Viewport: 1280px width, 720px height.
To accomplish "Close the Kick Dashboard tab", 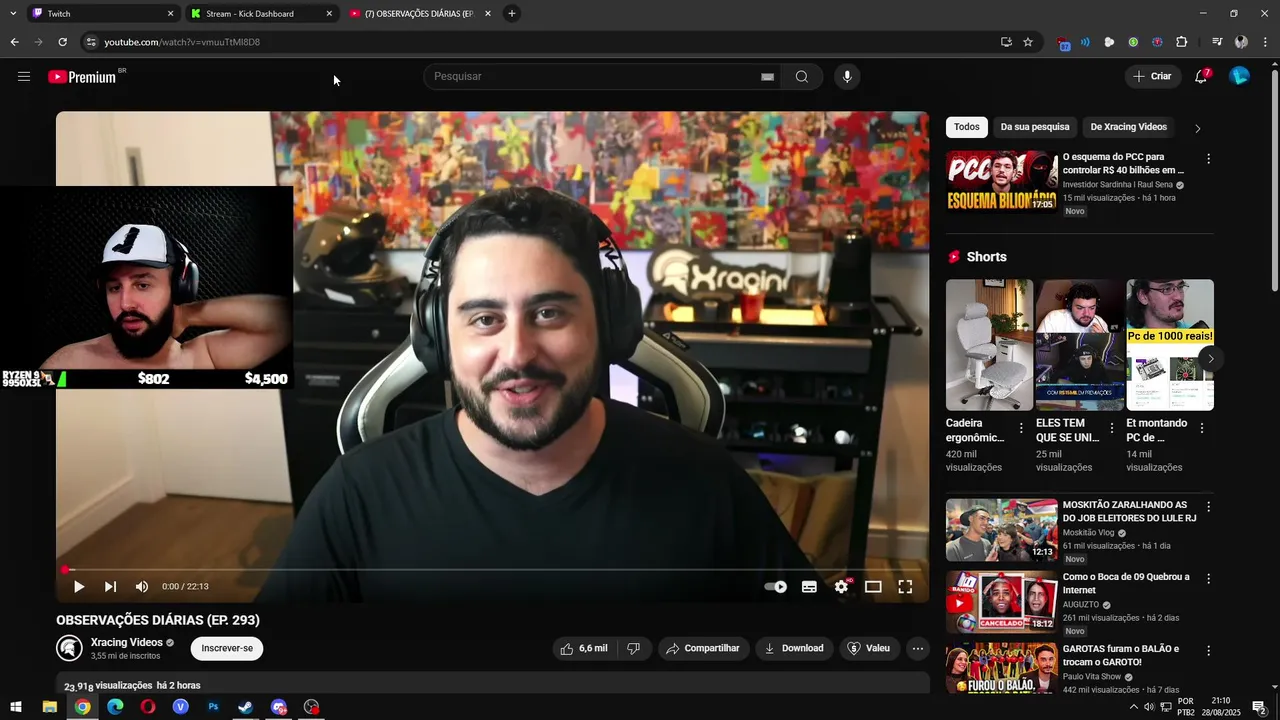I will 329,14.
